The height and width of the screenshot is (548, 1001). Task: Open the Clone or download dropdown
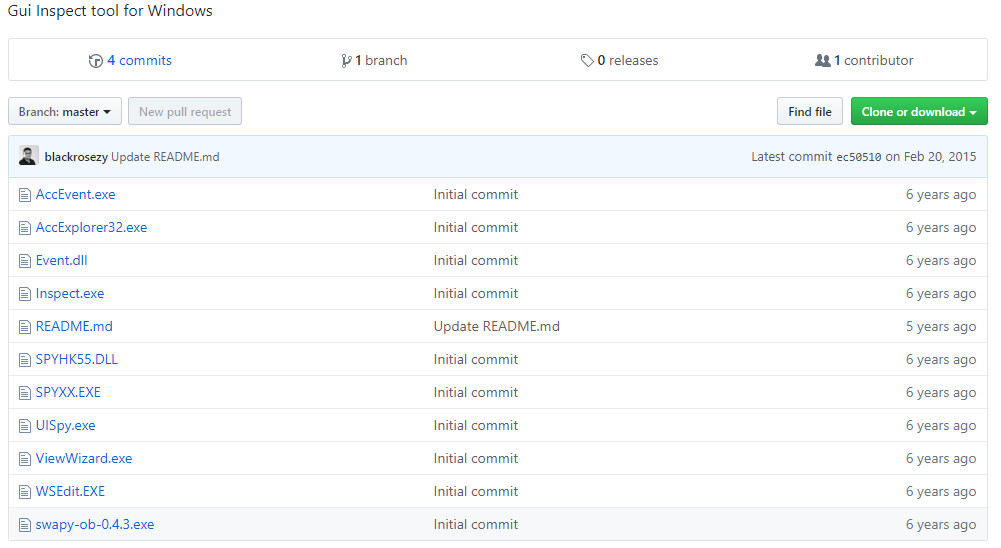click(x=919, y=112)
